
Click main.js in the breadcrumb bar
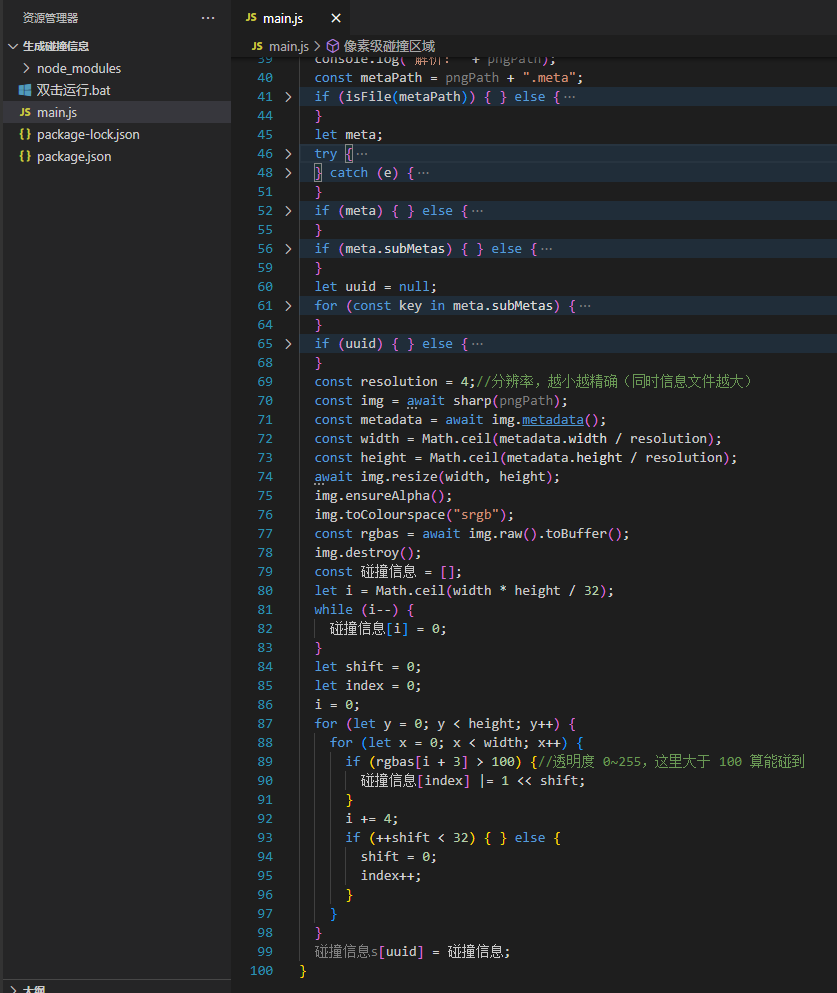tap(289, 46)
